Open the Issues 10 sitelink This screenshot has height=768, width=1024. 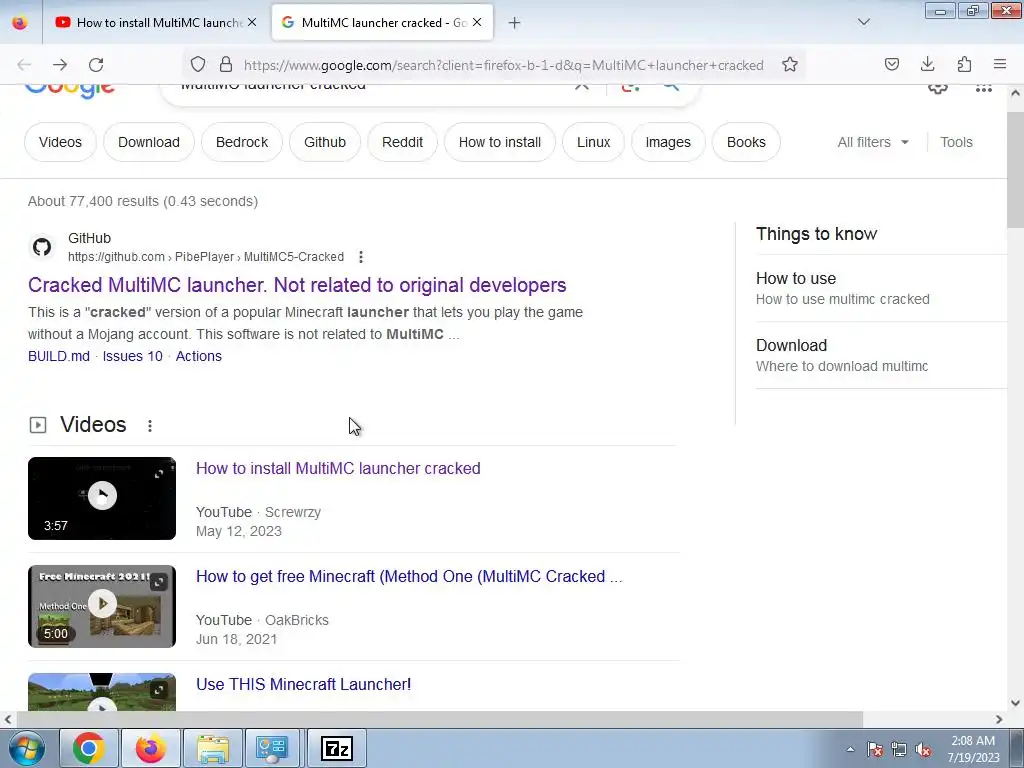tap(133, 356)
